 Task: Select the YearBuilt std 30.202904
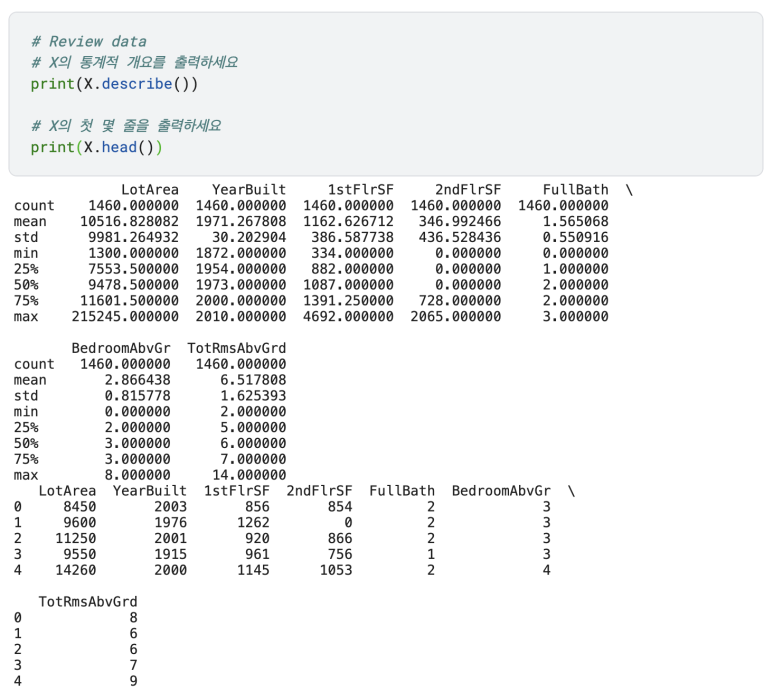pos(249,237)
